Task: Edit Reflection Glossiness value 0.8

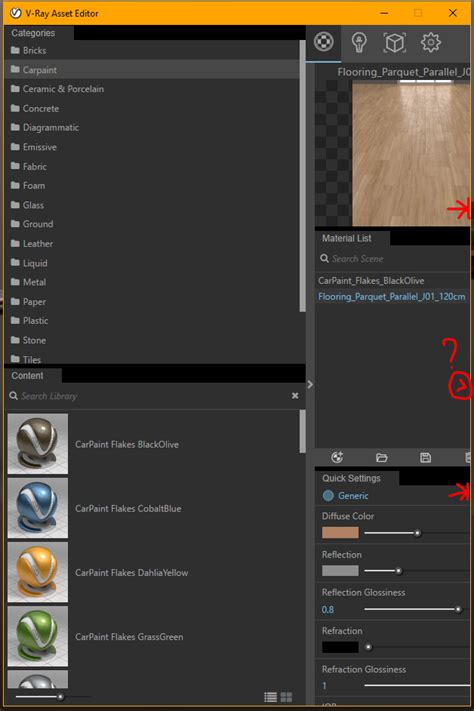Action: (328, 609)
